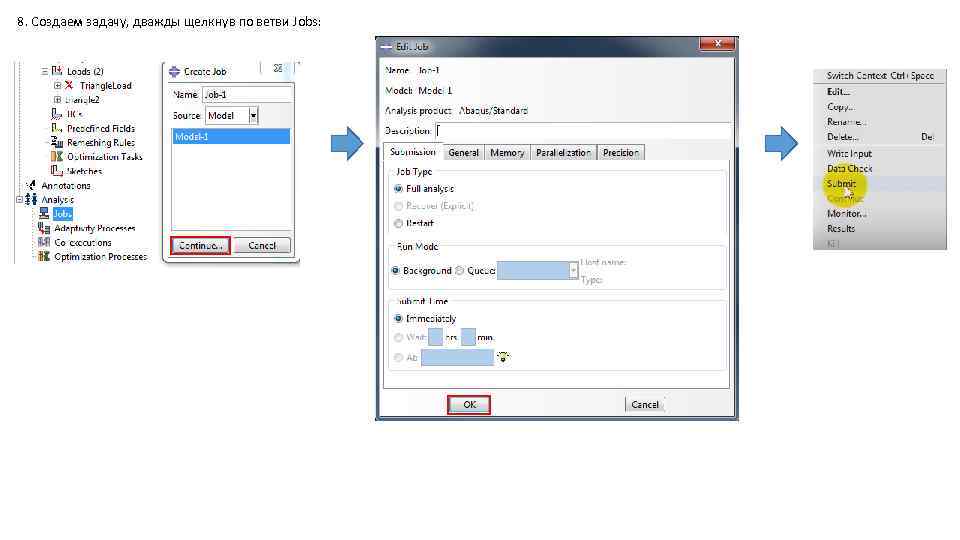Choose Write Input in context menu

pos(880,153)
